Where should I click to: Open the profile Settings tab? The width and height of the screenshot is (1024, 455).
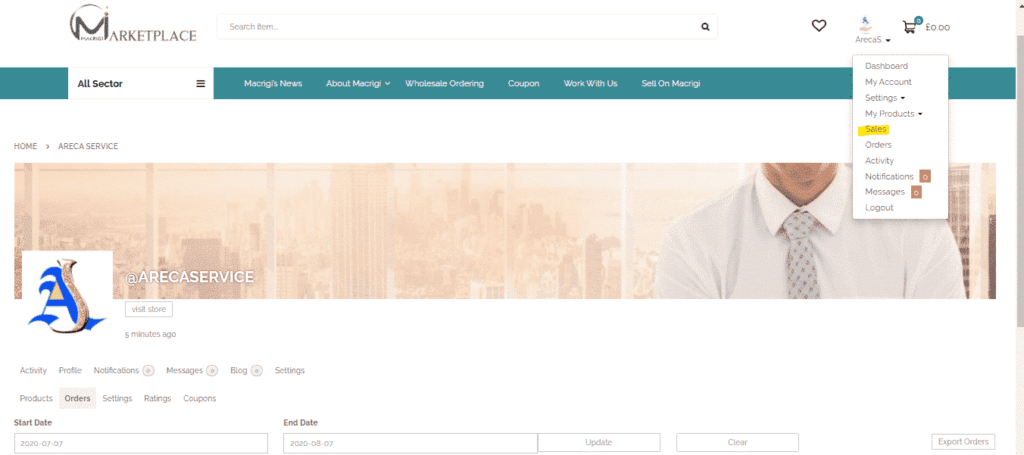pyautogui.click(x=289, y=371)
